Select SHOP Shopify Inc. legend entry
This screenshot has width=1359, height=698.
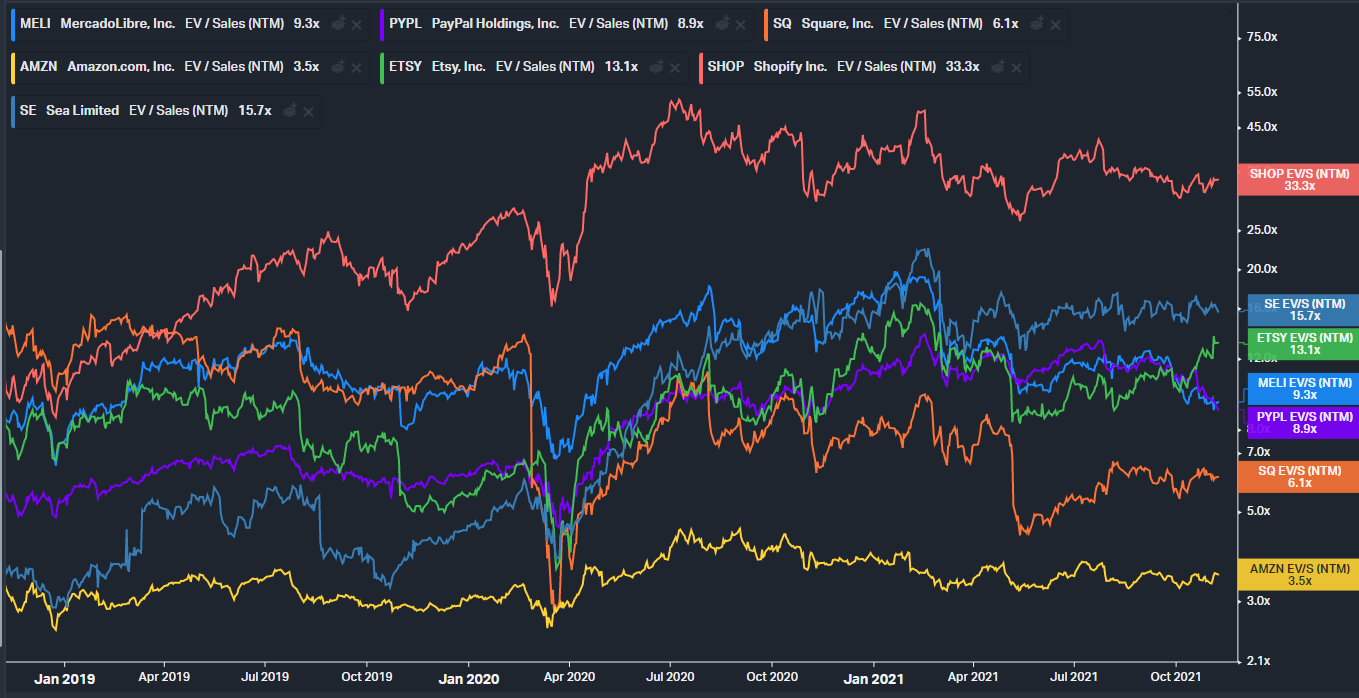(x=863, y=68)
